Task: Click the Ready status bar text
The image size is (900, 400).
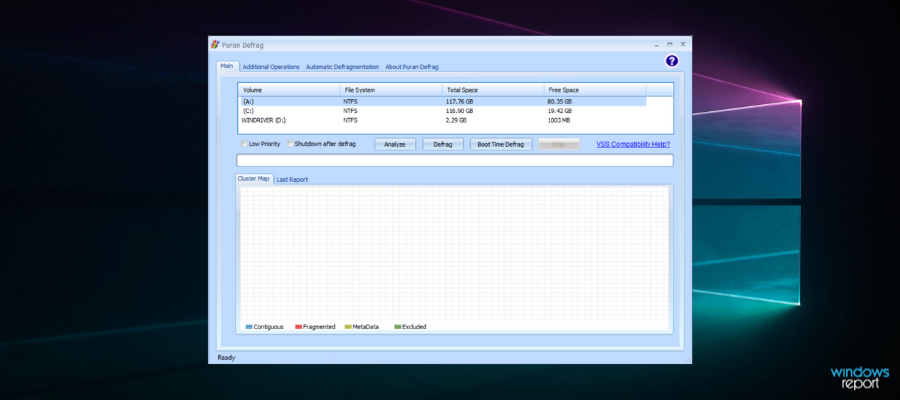Action: 226,358
